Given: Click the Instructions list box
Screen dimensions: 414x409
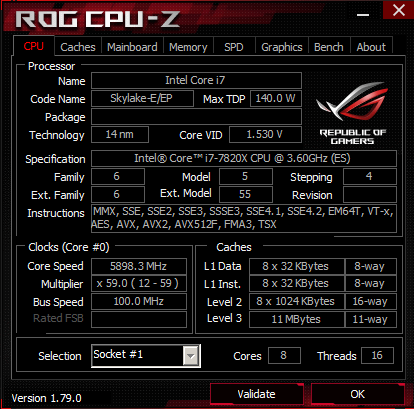Looking at the screenshot, I should coord(244,218).
